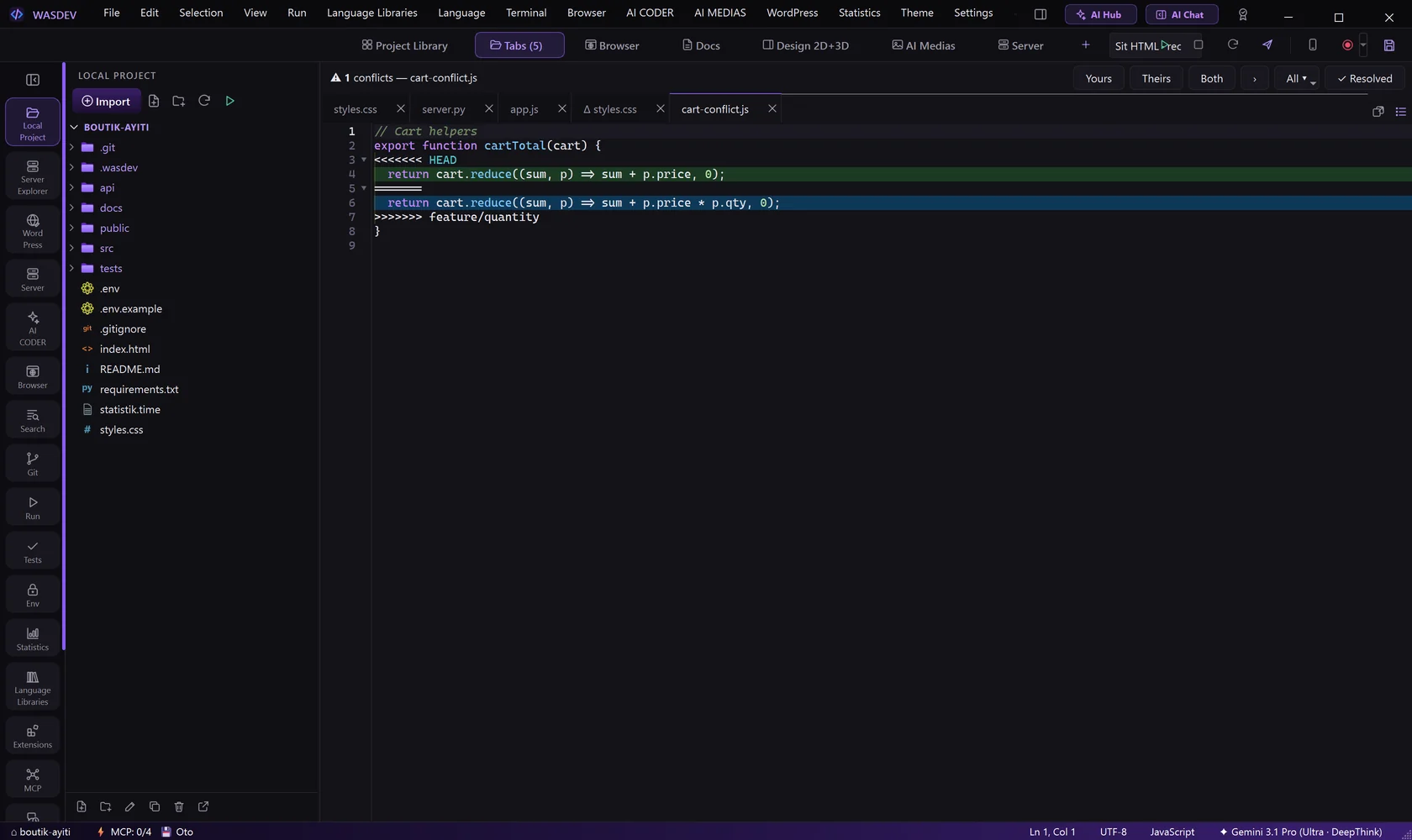Open the All conflicts dropdown
The image size is (1412, 840).
click(x=1297, y=78)
